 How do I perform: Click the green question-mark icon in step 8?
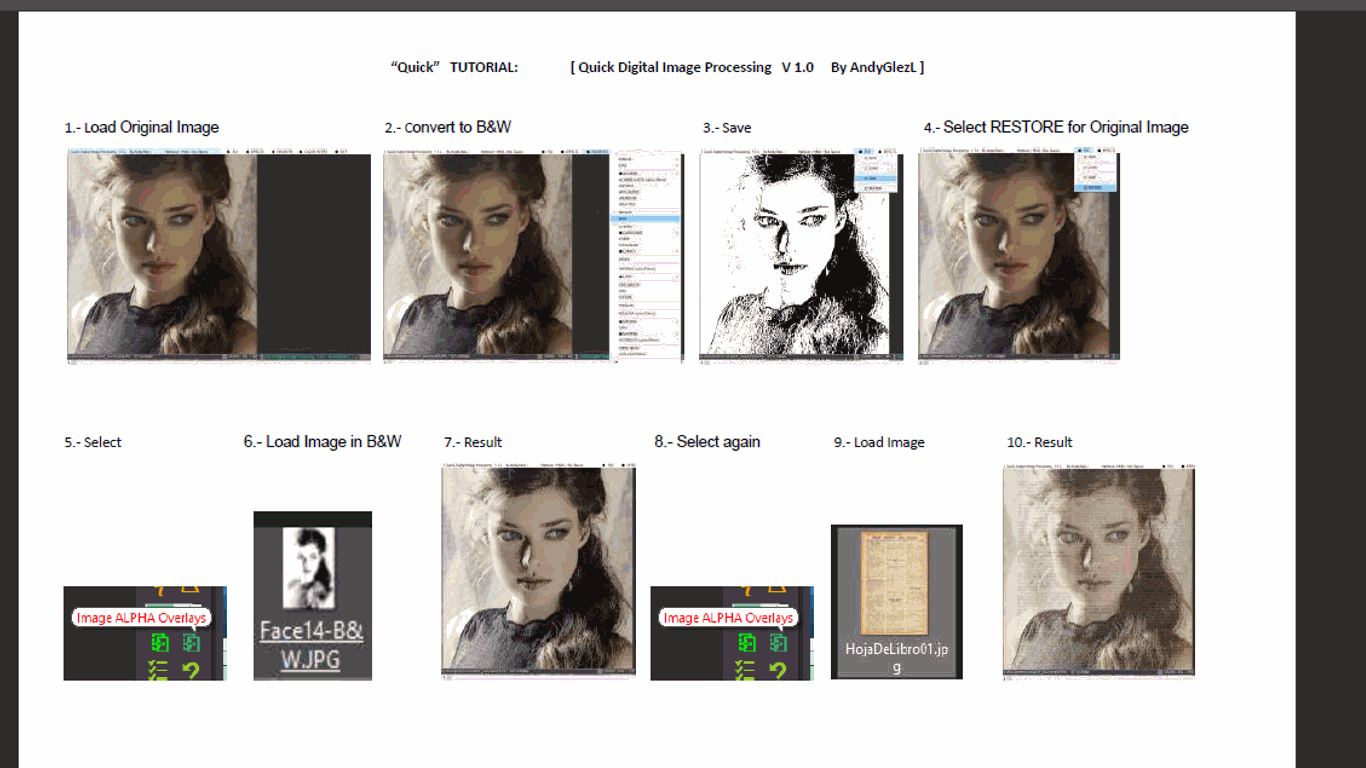coord(778,671)
